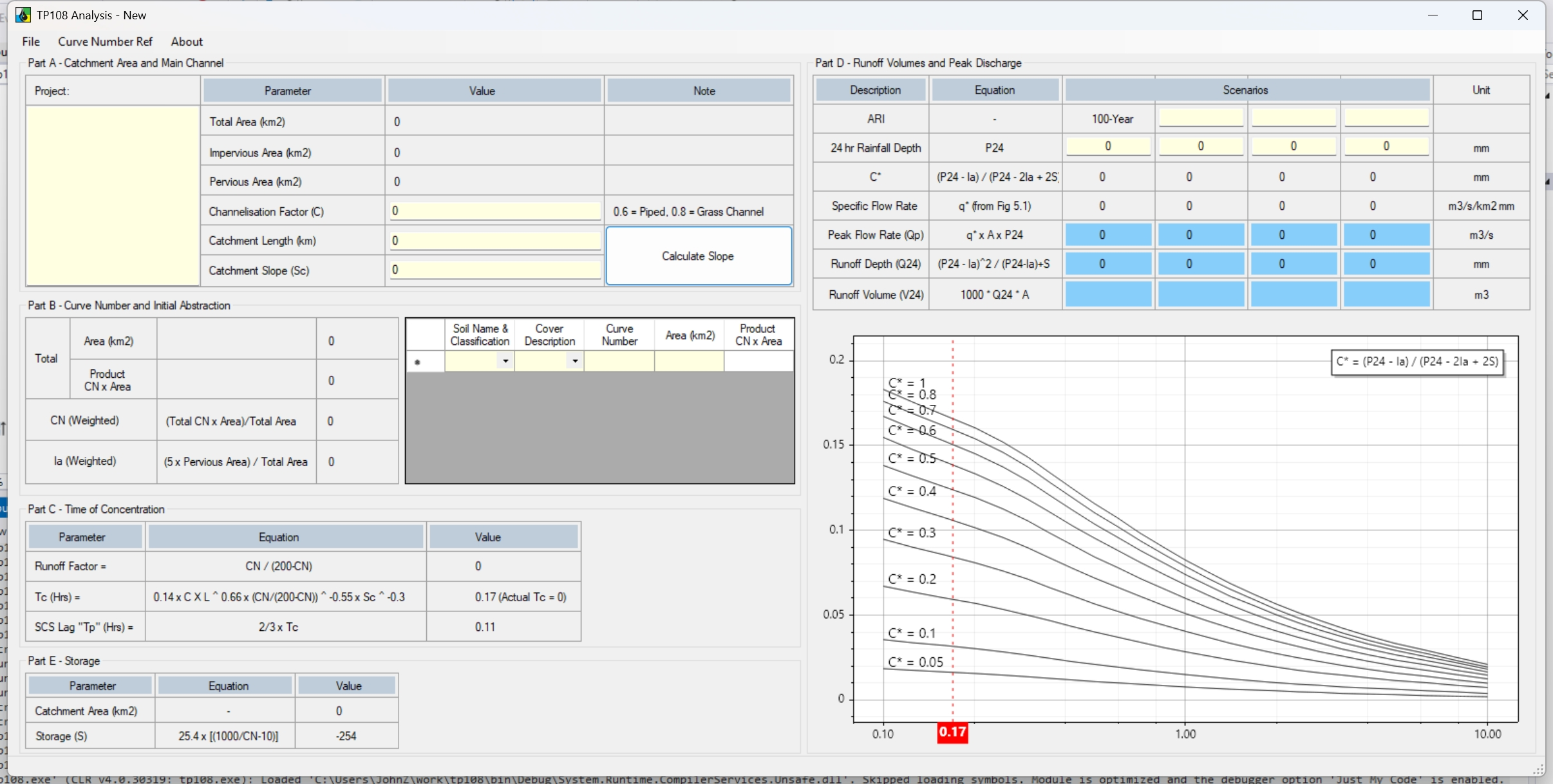Expand the Cover Description dropdown
The width and height of the screenshot is (1553, 784).
coord(575,361)
